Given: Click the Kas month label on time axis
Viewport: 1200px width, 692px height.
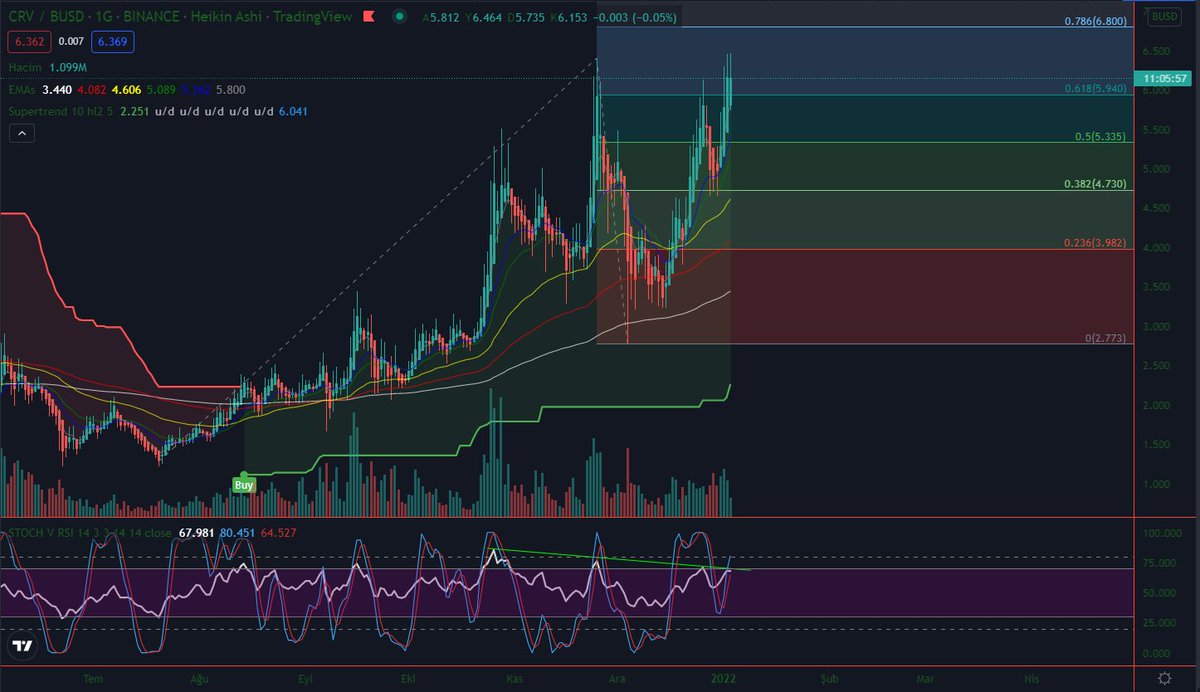Looking at the screenshot, I should (x=515, y=677).
